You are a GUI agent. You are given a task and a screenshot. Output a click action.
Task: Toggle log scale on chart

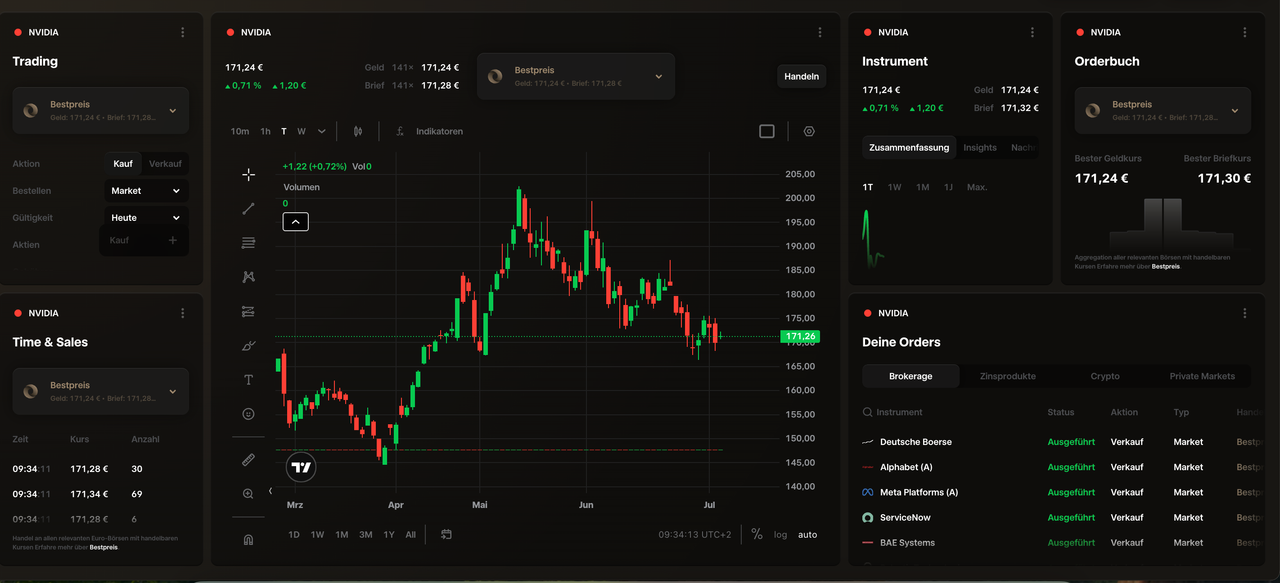781,535
